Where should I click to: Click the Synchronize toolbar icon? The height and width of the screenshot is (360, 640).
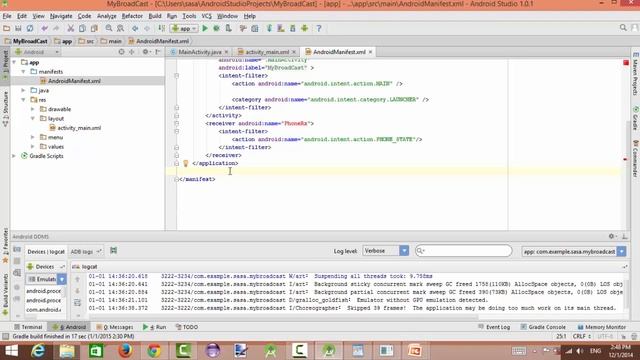tap(30, 28)
